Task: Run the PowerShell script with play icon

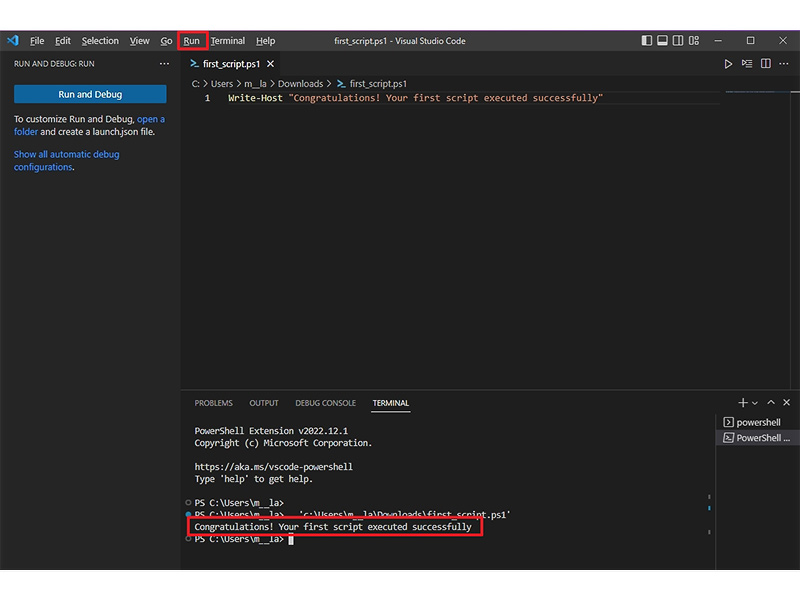Action: click(x=728, y=64)
